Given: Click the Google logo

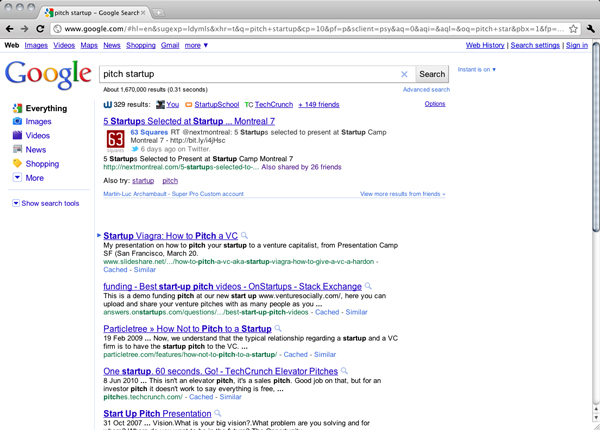Looking at the screenshot, I should tap(48, 75).
